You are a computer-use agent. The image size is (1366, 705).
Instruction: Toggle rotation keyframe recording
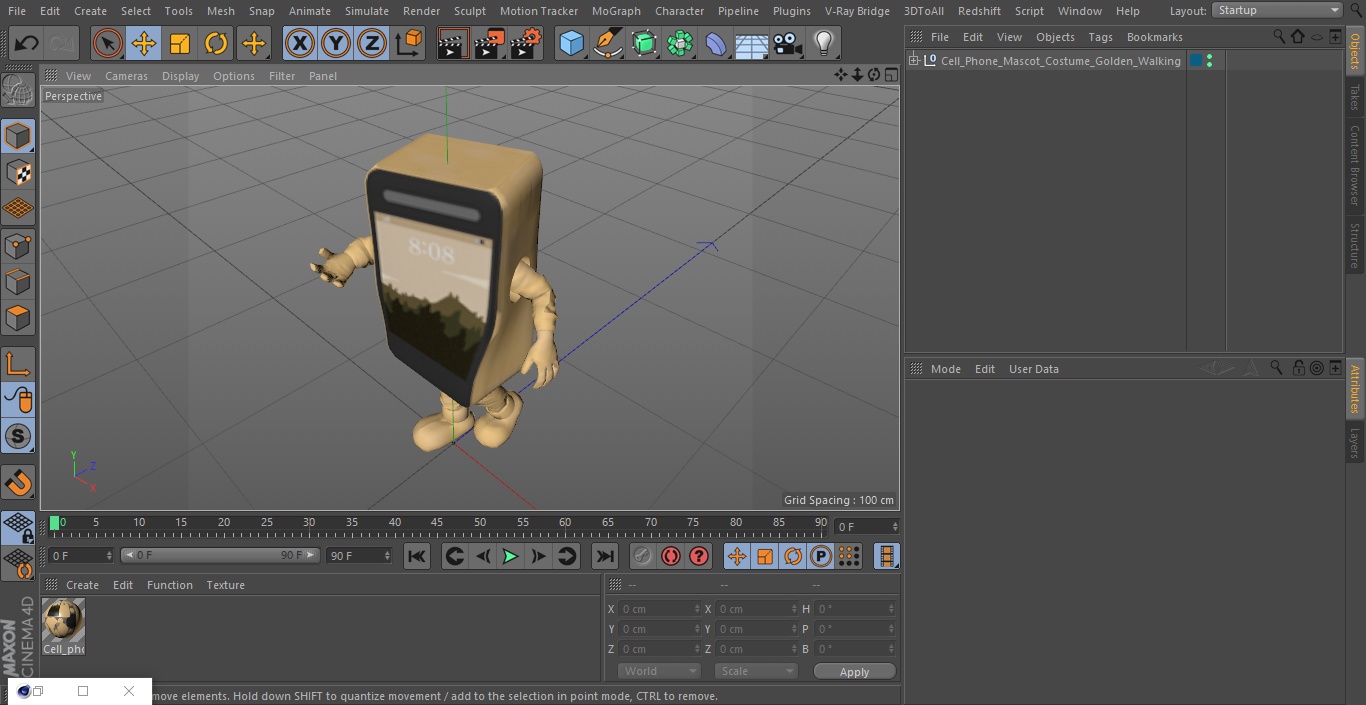pos(793,556)
